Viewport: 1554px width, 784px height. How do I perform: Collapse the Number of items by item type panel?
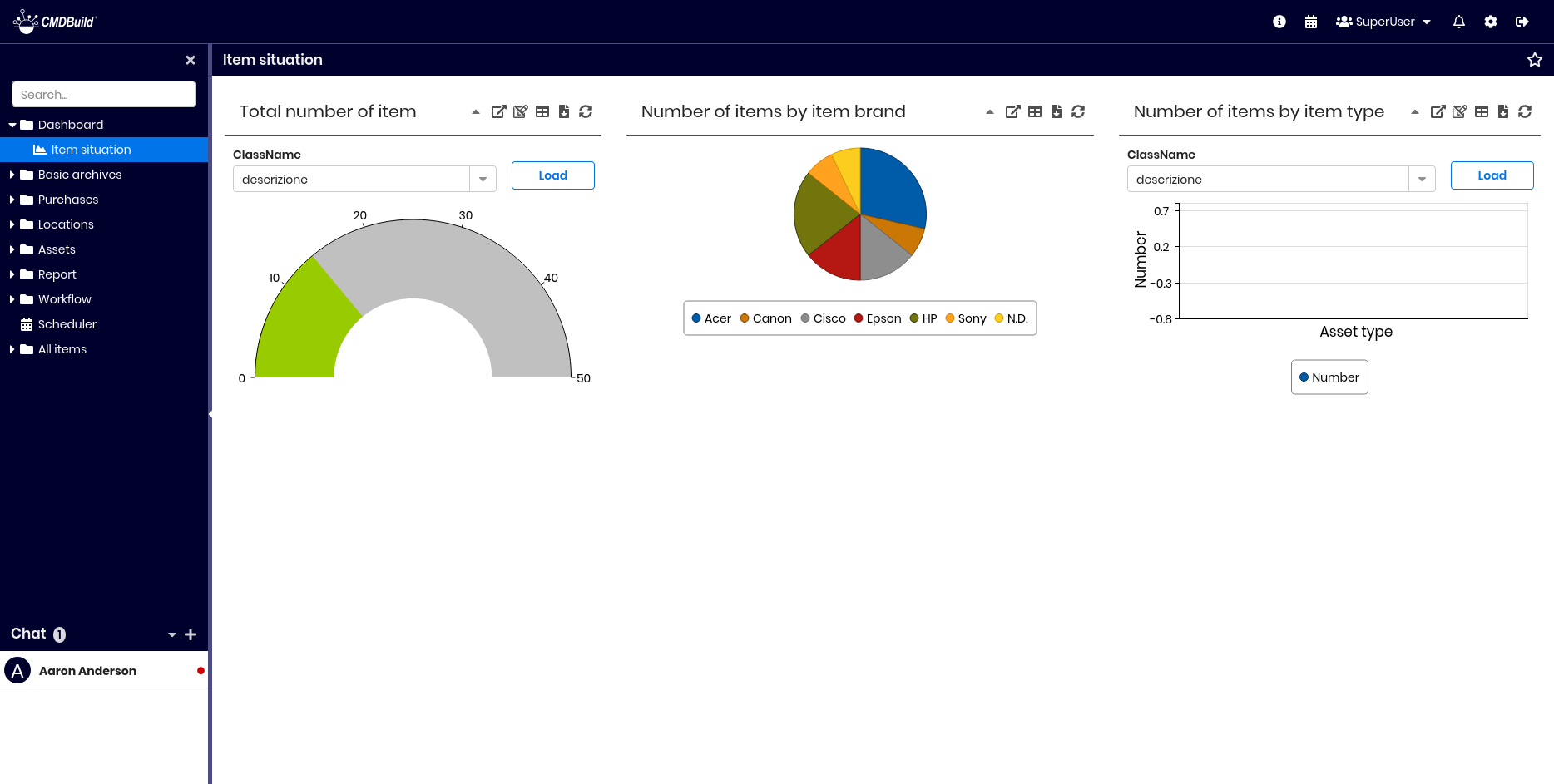[x=1415, y=111]
